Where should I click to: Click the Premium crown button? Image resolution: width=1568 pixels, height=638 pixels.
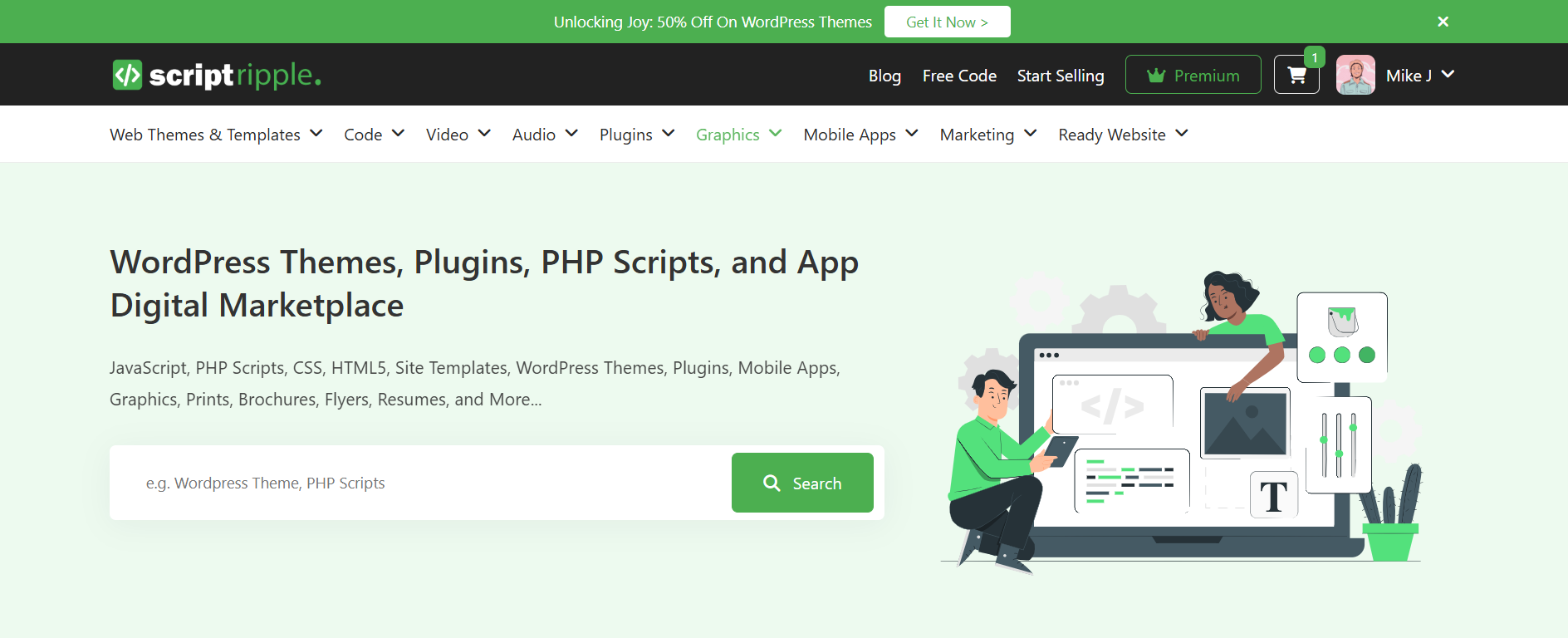(x=1193, y=75)
